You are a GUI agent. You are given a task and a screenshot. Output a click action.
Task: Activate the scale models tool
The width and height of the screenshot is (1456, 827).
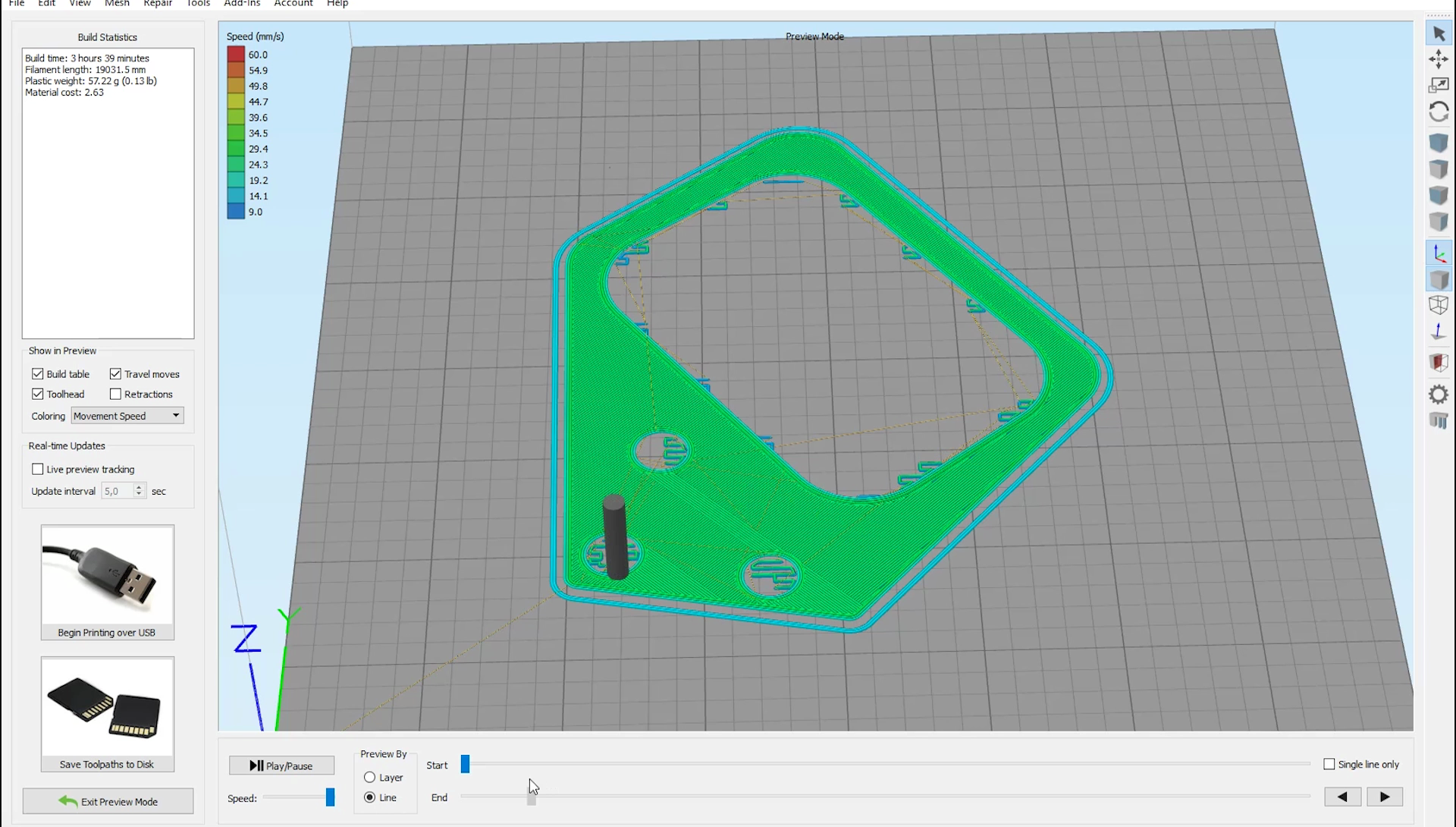click(1439, 85)
